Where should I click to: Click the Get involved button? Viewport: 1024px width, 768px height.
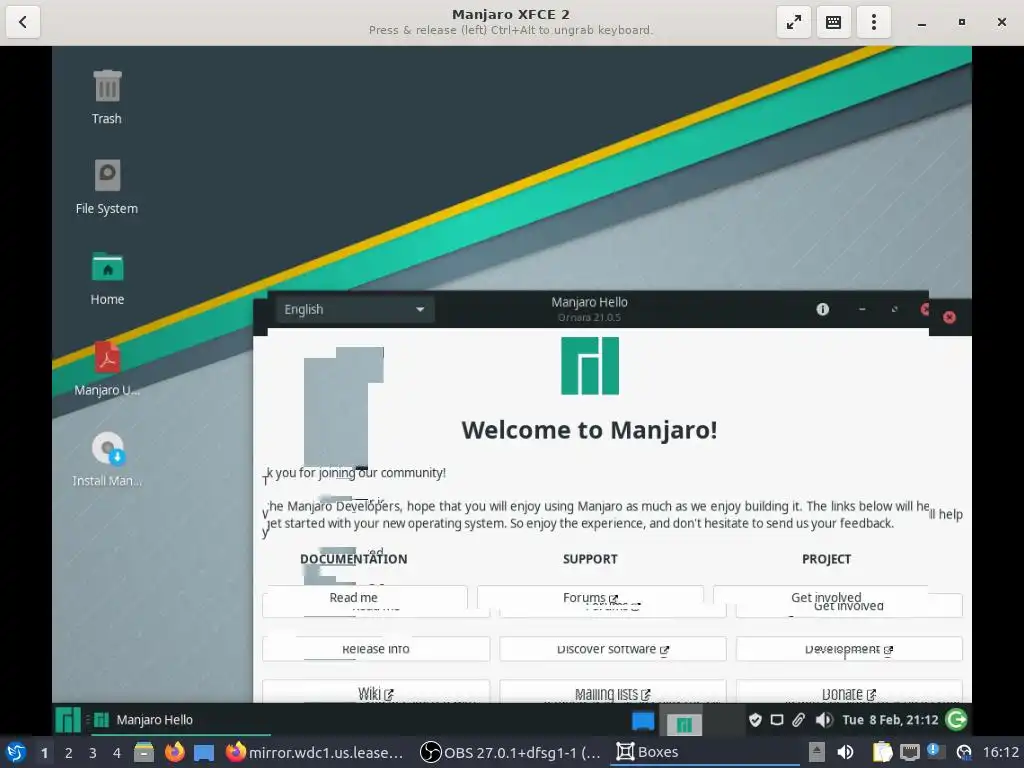coord(827,598)
